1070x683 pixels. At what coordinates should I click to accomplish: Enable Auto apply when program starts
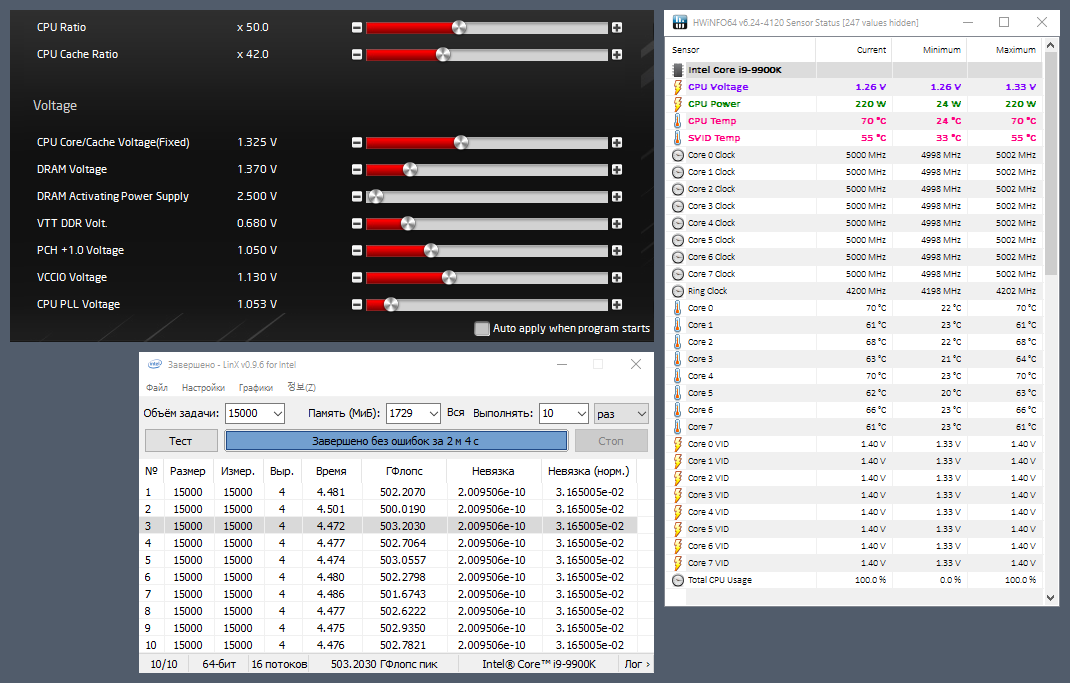[x=482, y=329]
